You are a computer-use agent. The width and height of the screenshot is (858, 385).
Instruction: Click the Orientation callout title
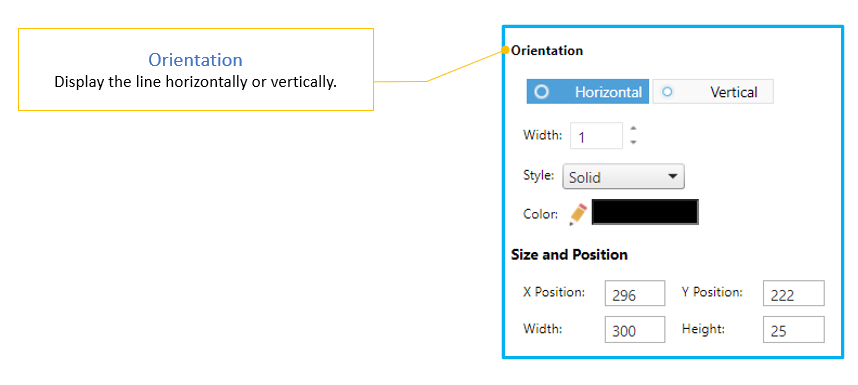pos(195,60)
